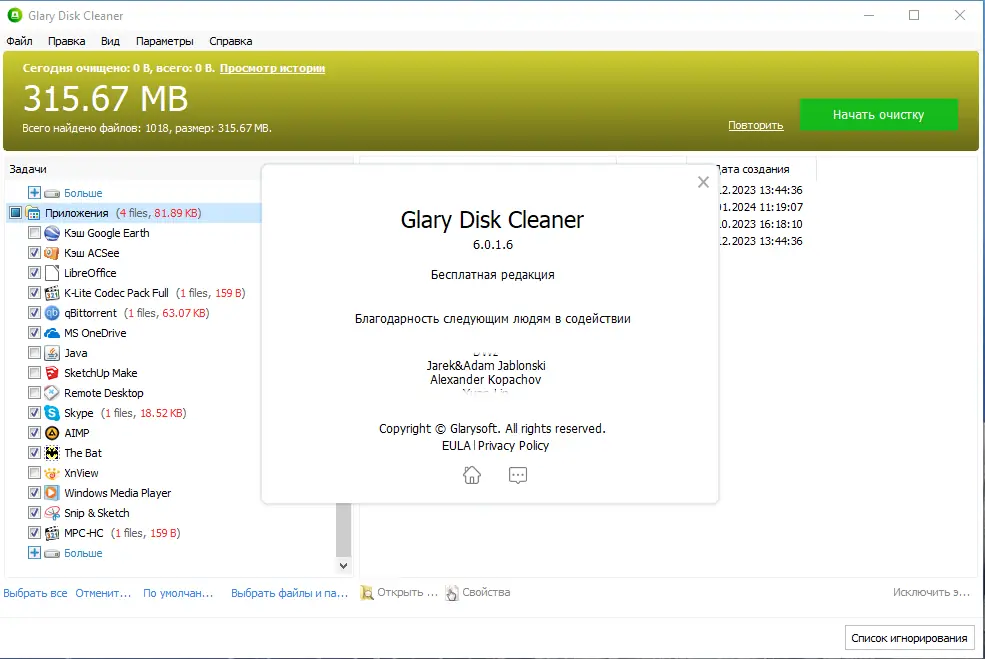Open the Privacy Policy link
Image resolution: width=985 pixels, height=659 pixels.
pos(513,445)
